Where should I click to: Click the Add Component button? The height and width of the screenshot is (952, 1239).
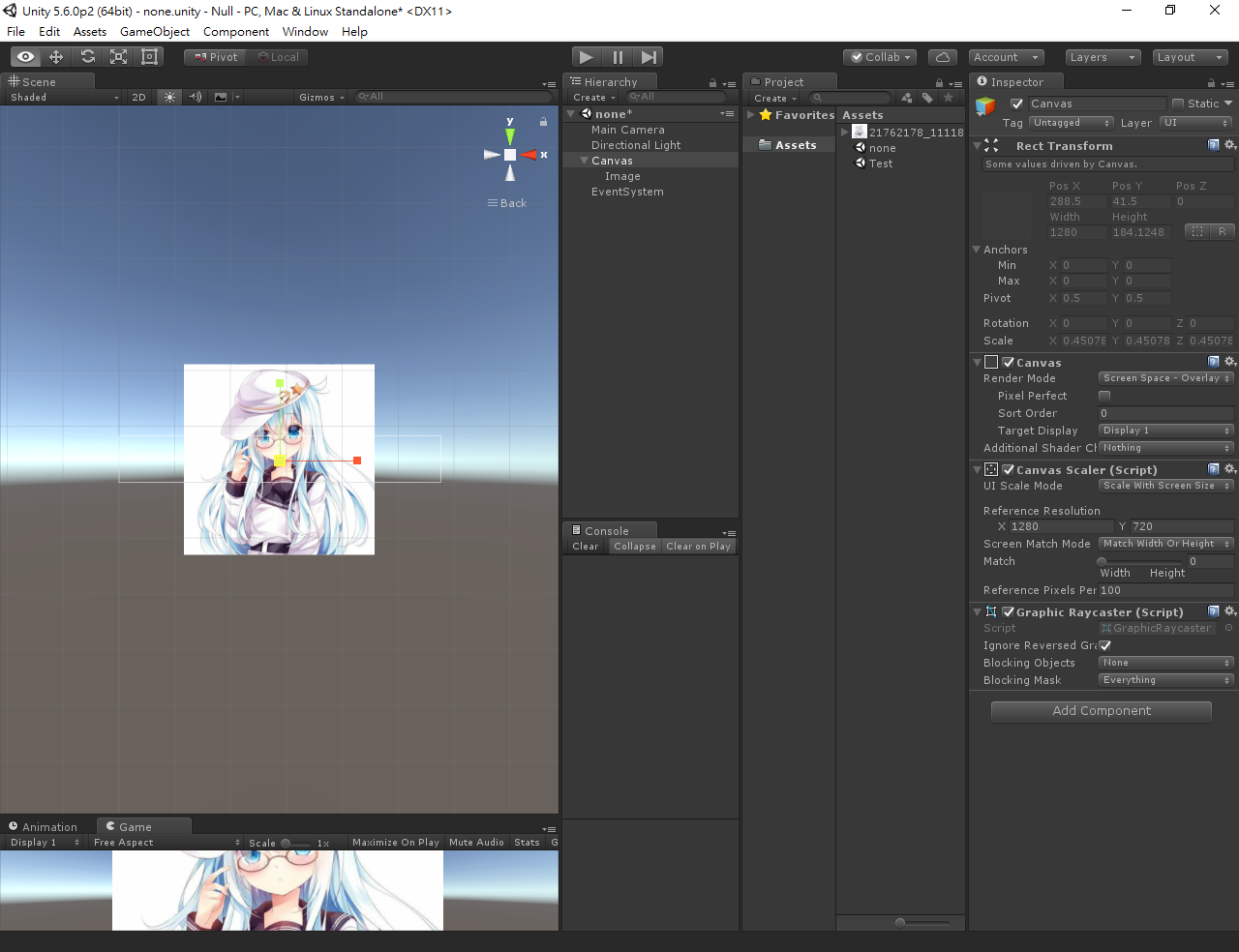(1101, 711)
